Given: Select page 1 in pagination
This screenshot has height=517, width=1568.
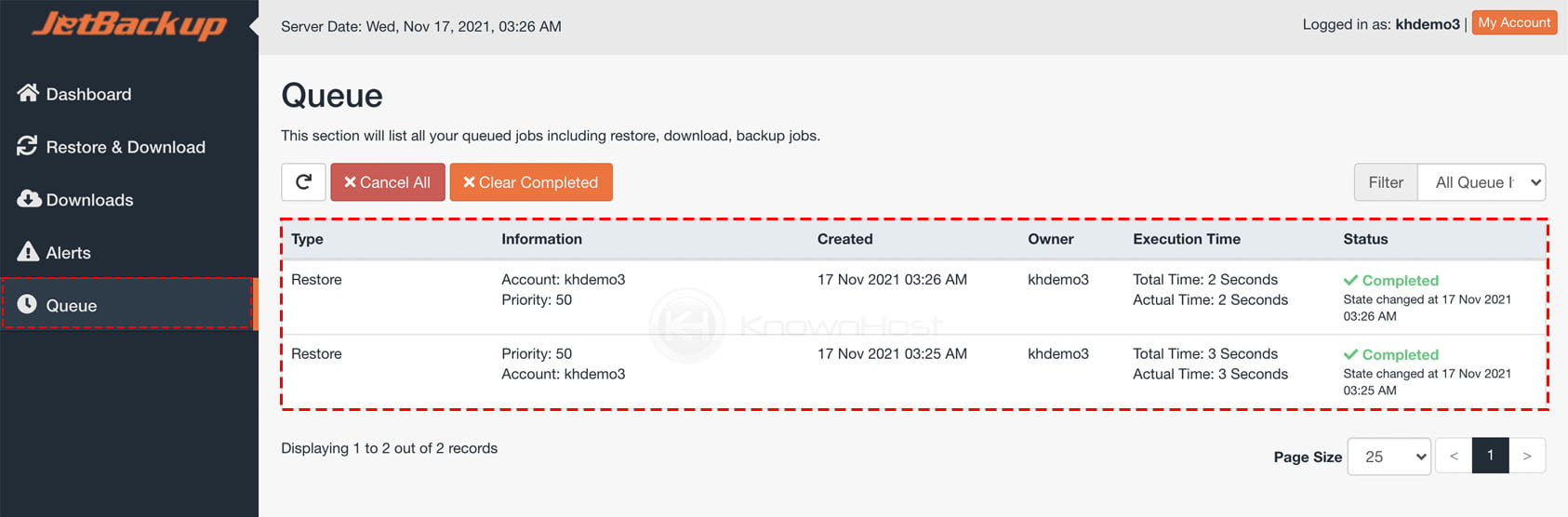Looking at the screenshot, I should point(1490,456).
